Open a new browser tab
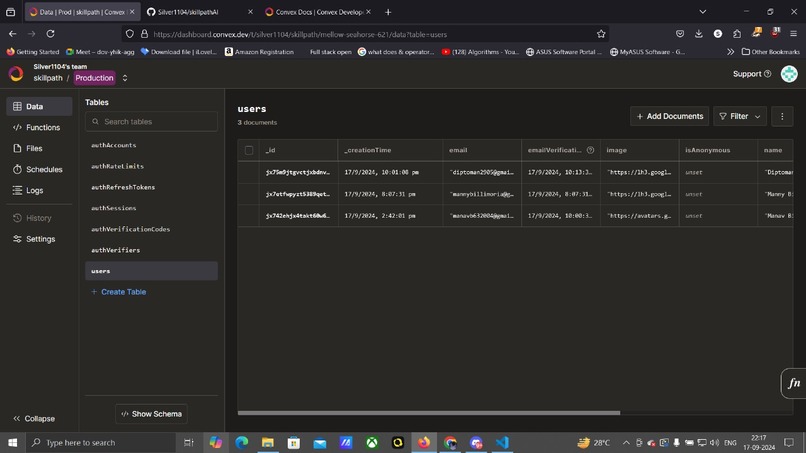806x453 pixels. pos(388,12)
